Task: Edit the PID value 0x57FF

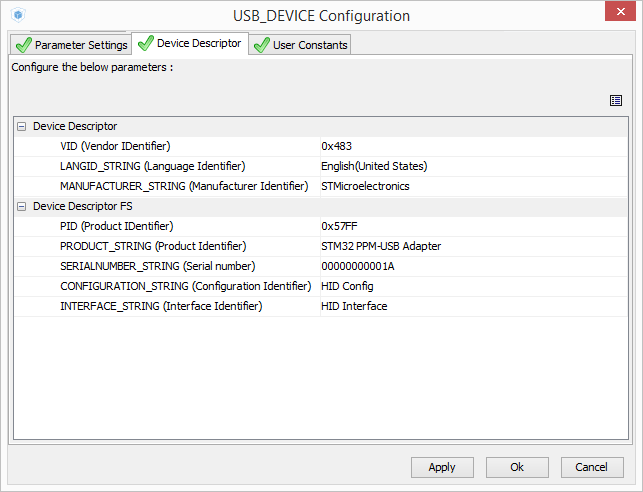Action: tap(470, 226)
